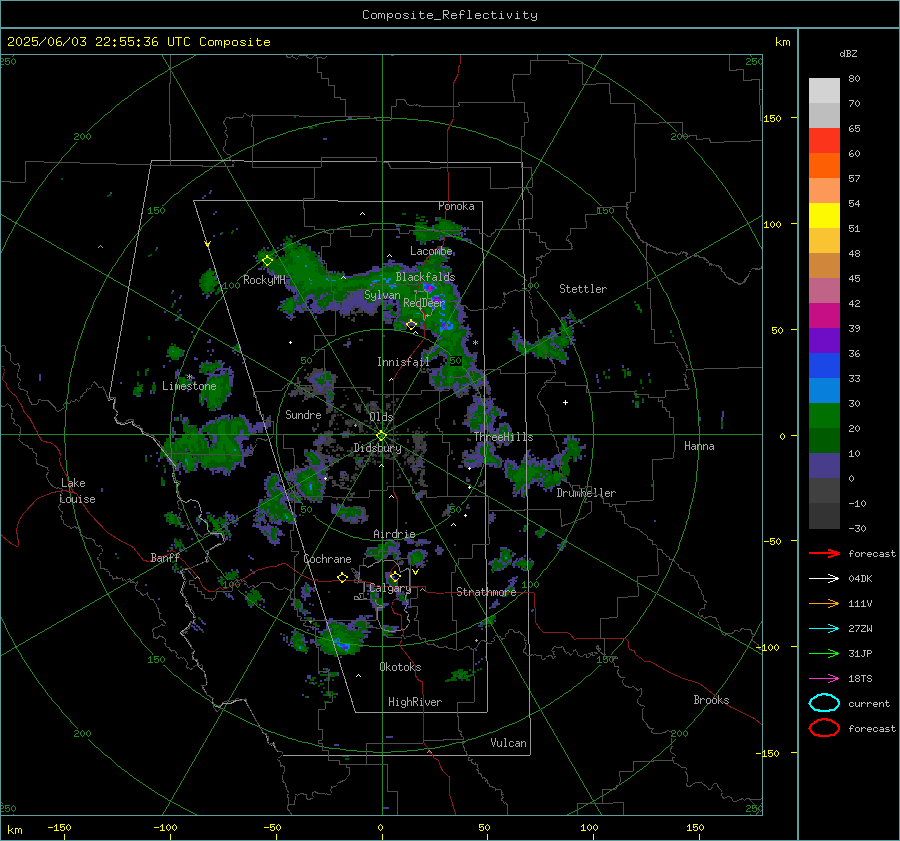This screenshot has width=900, height=841.
Task: Click the current legend label
Action: [x=869, y=704]
